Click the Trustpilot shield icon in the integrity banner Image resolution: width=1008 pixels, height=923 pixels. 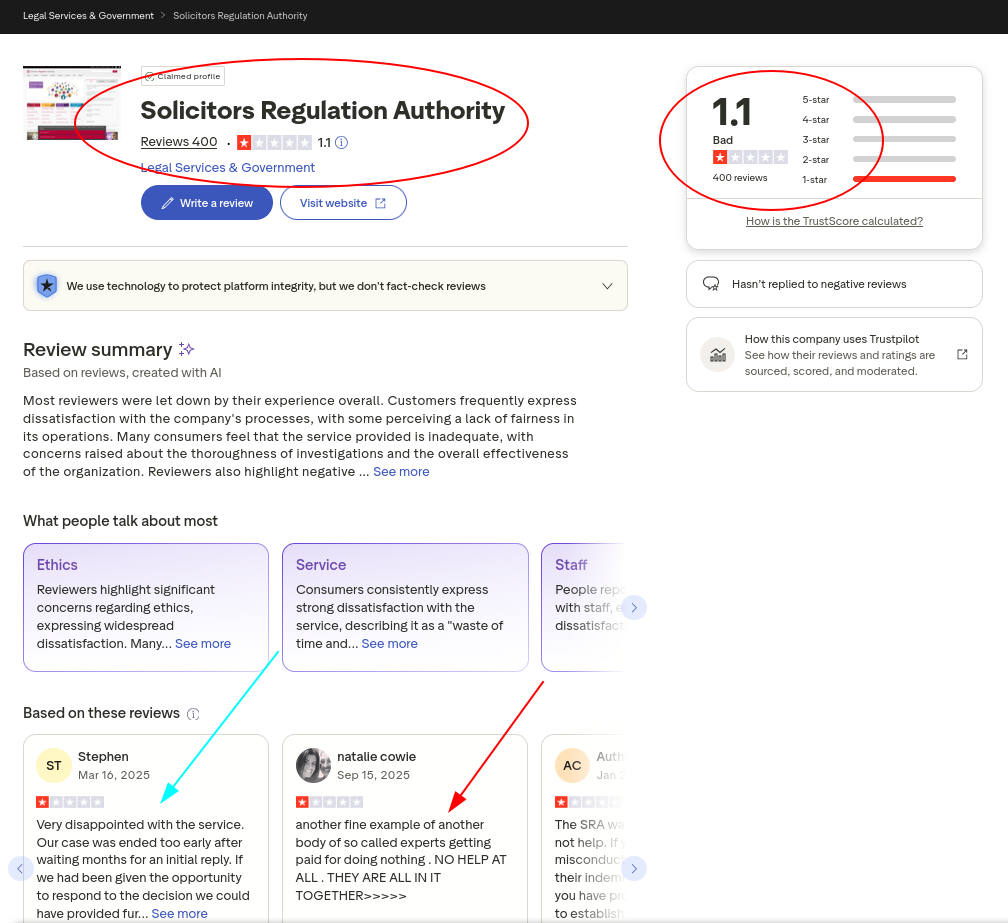pos(46,285)
